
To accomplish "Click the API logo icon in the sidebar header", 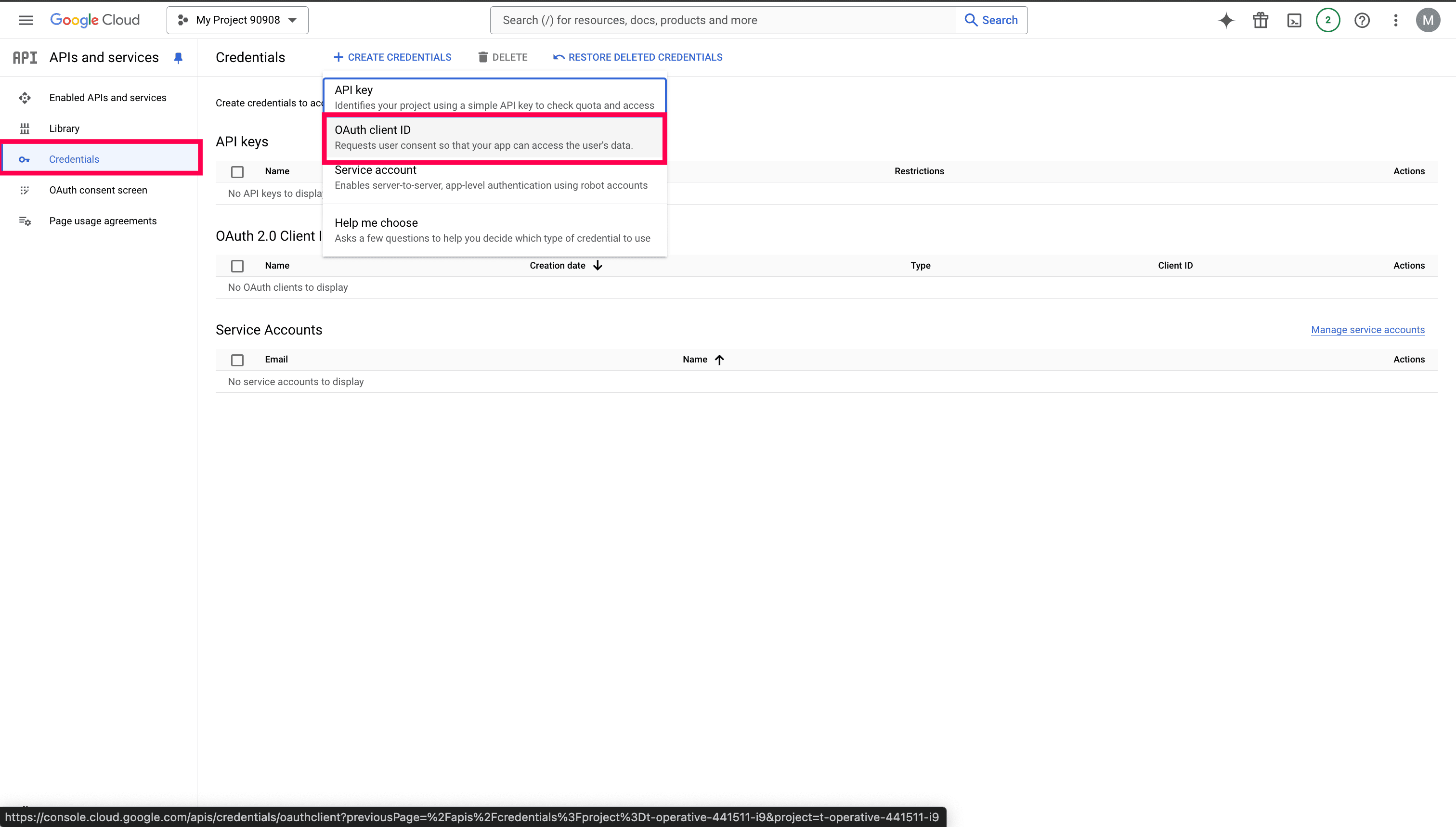I will (25, 57).
